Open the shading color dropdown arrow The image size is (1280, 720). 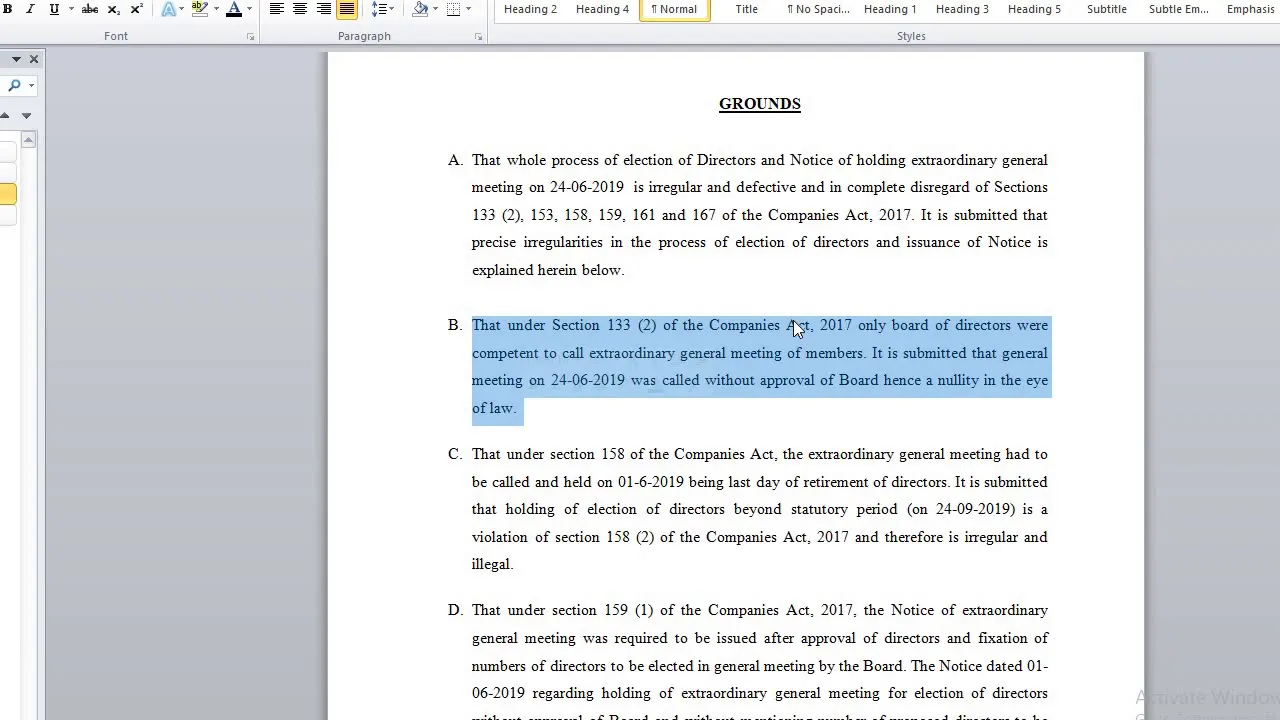pos(435,9)
